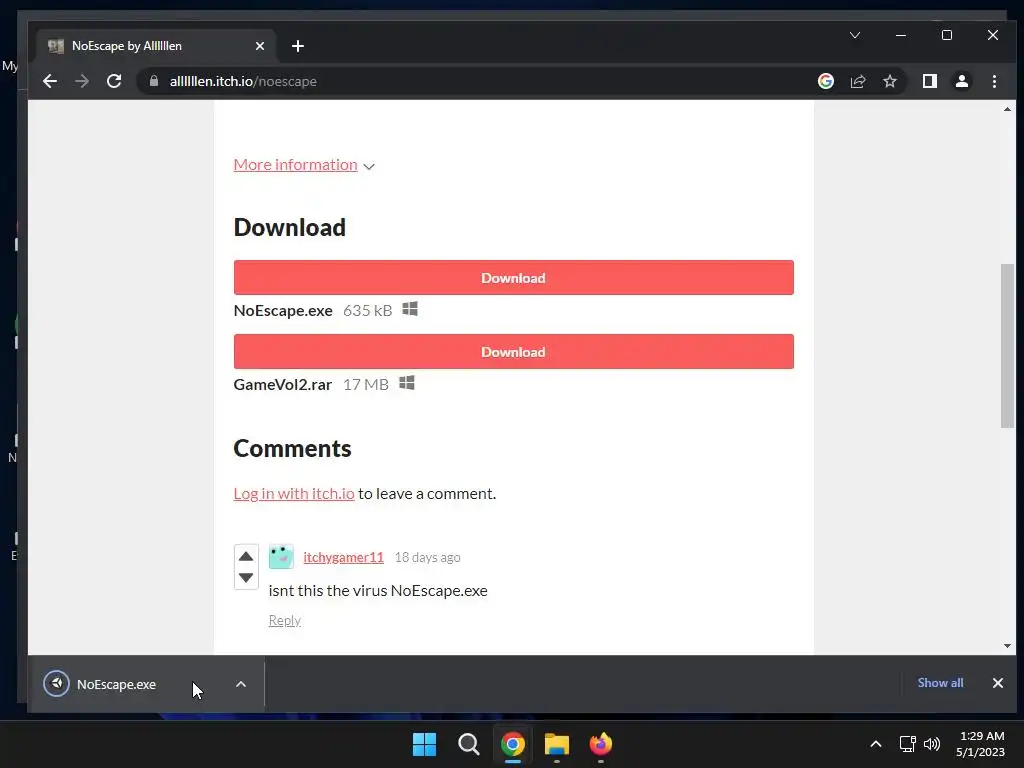
Task: Show hidden system tray icons
Action: [876, 744]
